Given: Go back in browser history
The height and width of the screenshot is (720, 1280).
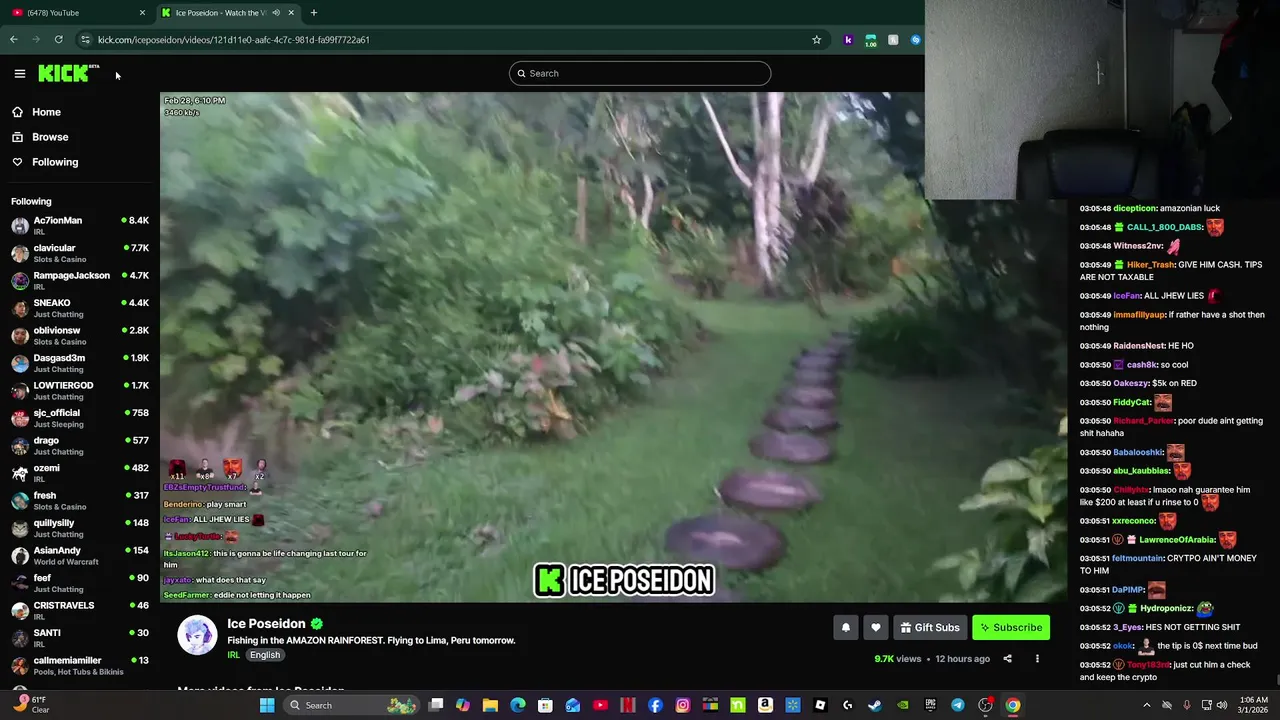Looking at the screenshot, I should point(14,39).
